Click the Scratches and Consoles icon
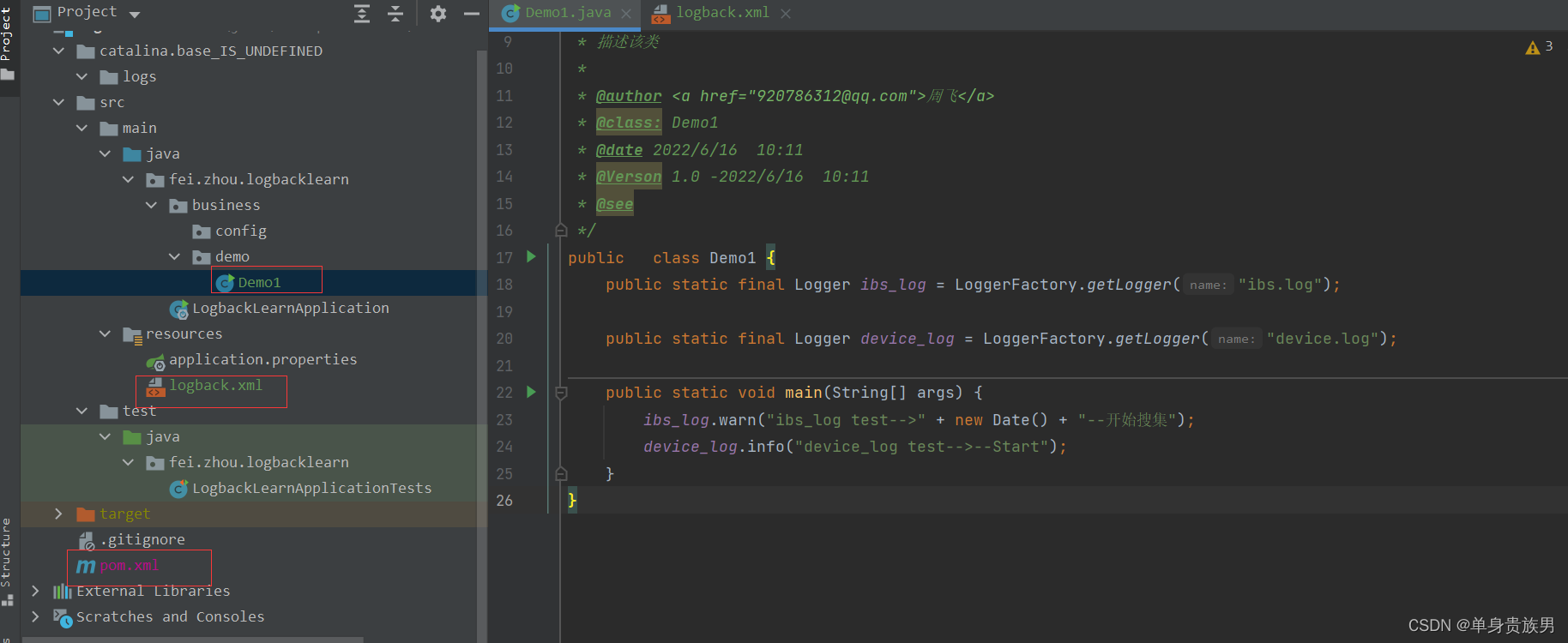The height and width of the screenshot is (643, 1568). [x=63, y=617]
